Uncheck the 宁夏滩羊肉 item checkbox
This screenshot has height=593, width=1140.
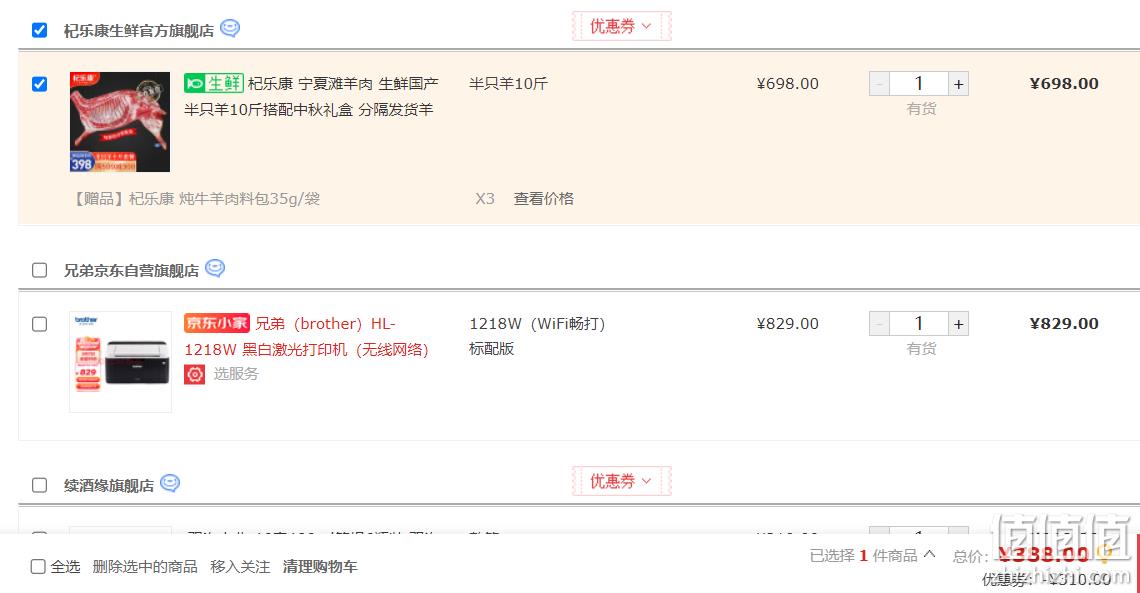coord(39,84)
